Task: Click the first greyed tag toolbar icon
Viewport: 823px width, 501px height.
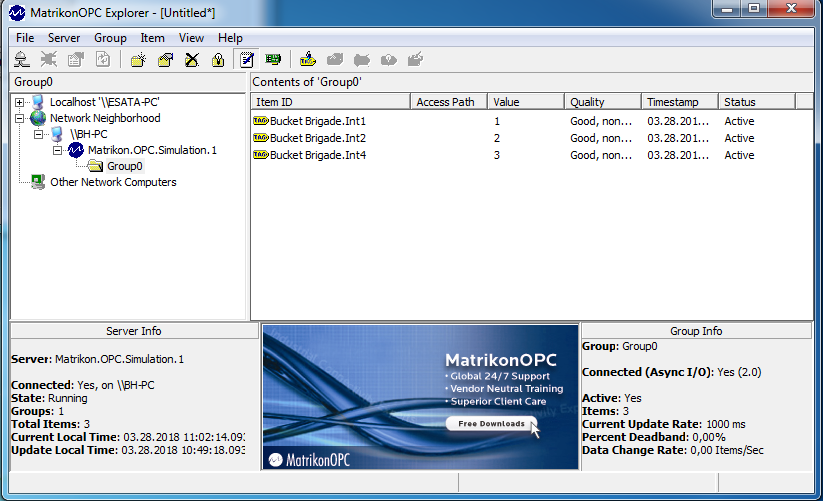Action: [335, 60]
